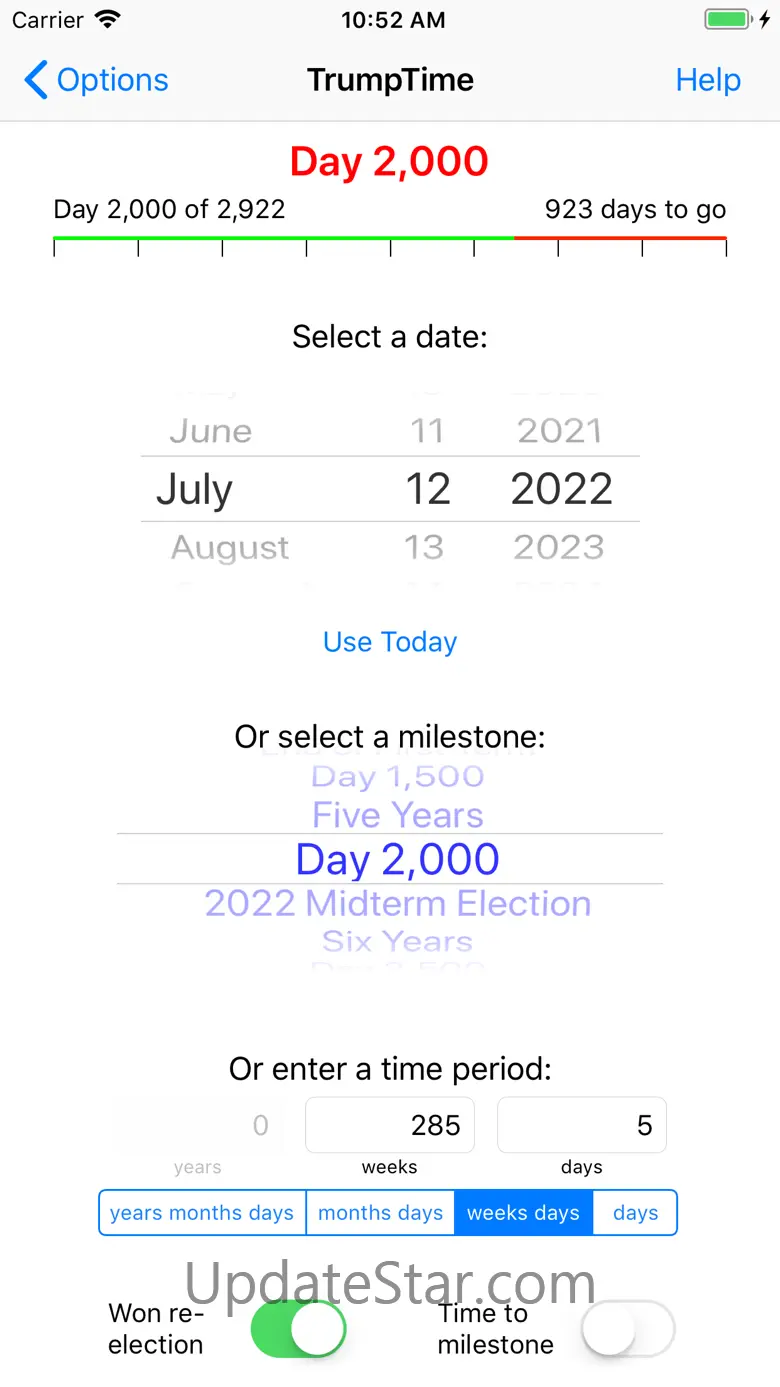The width and height of the screenshot is (780, 1387).
Task: Enable the Time to milestone switch
Action: pyautogui.click(x=628, y=1329)
